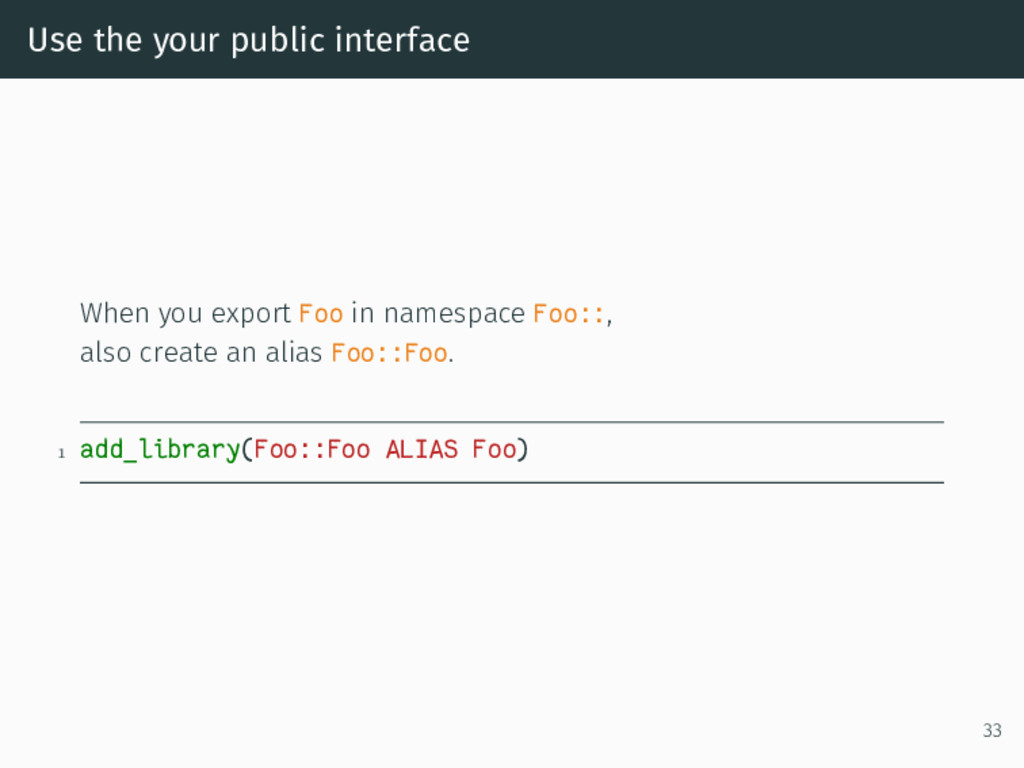Click the orange 'Foo::' namespace text
This screenshot has height=768, width=1024.
tap(569, 313)
